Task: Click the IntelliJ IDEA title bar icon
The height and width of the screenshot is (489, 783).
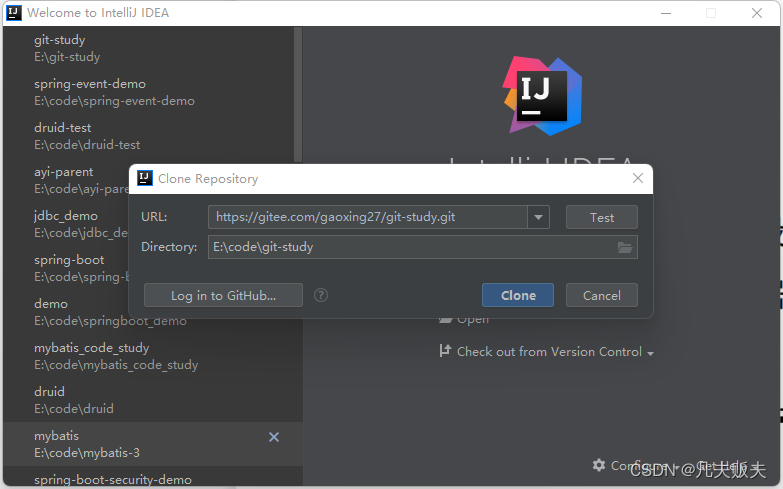Action: (14, 12)
